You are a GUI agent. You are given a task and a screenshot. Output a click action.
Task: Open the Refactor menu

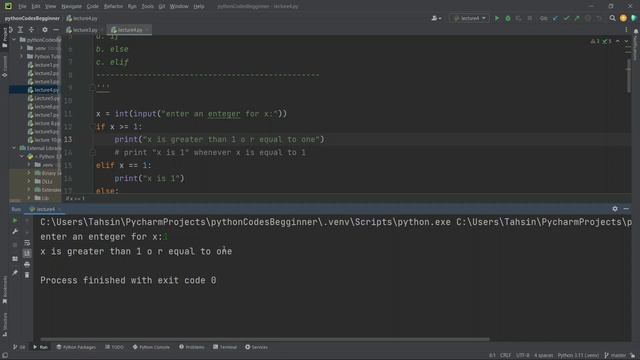pos(113,6)
